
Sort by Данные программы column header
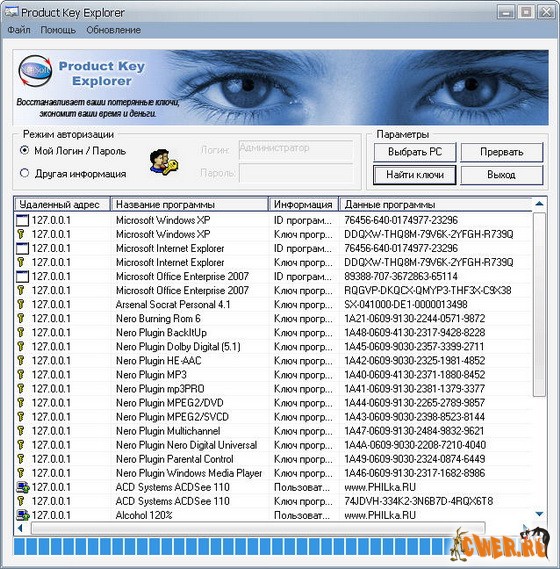click(x=436, y=204)
